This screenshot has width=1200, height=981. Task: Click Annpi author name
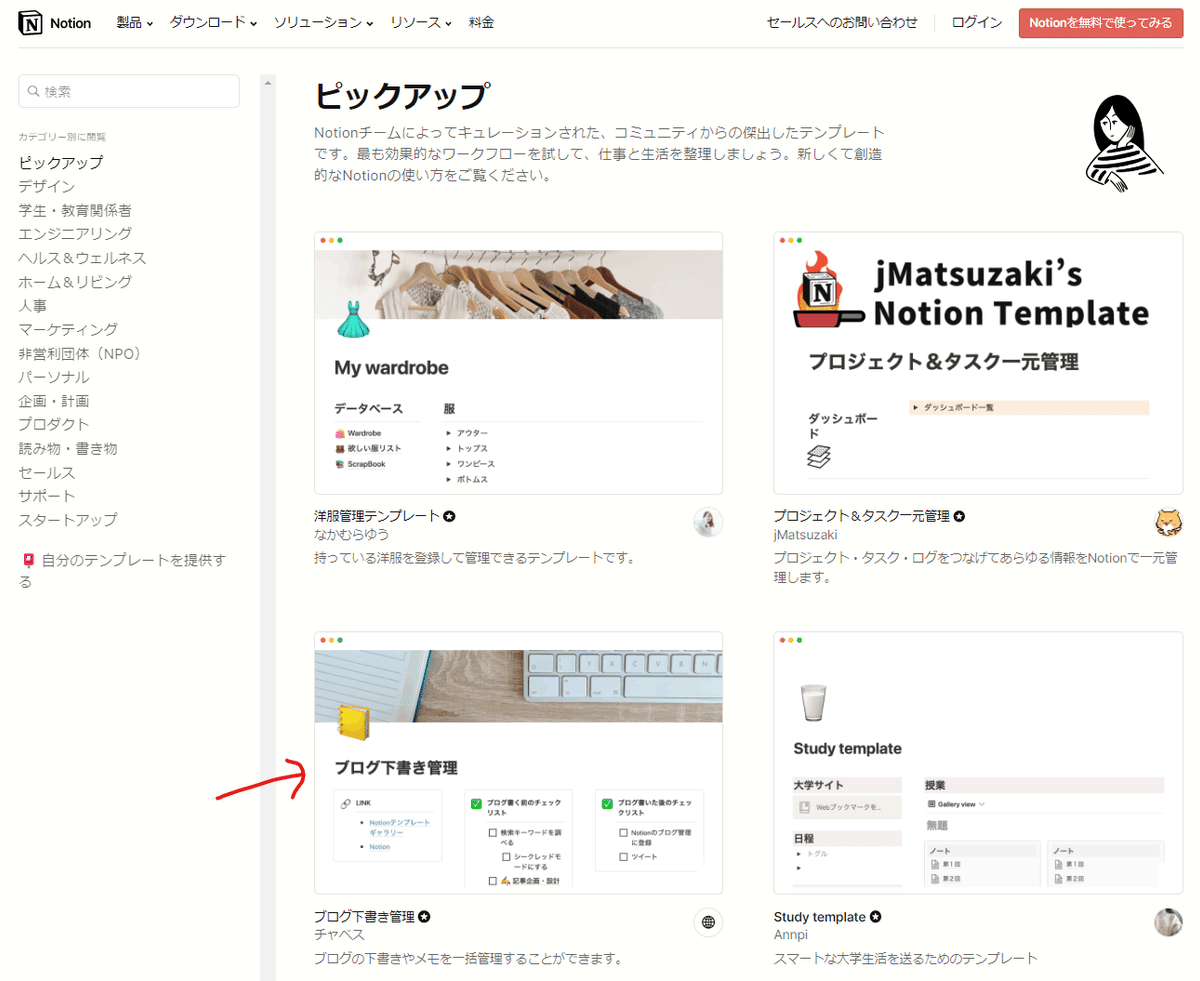coord(792,934)
